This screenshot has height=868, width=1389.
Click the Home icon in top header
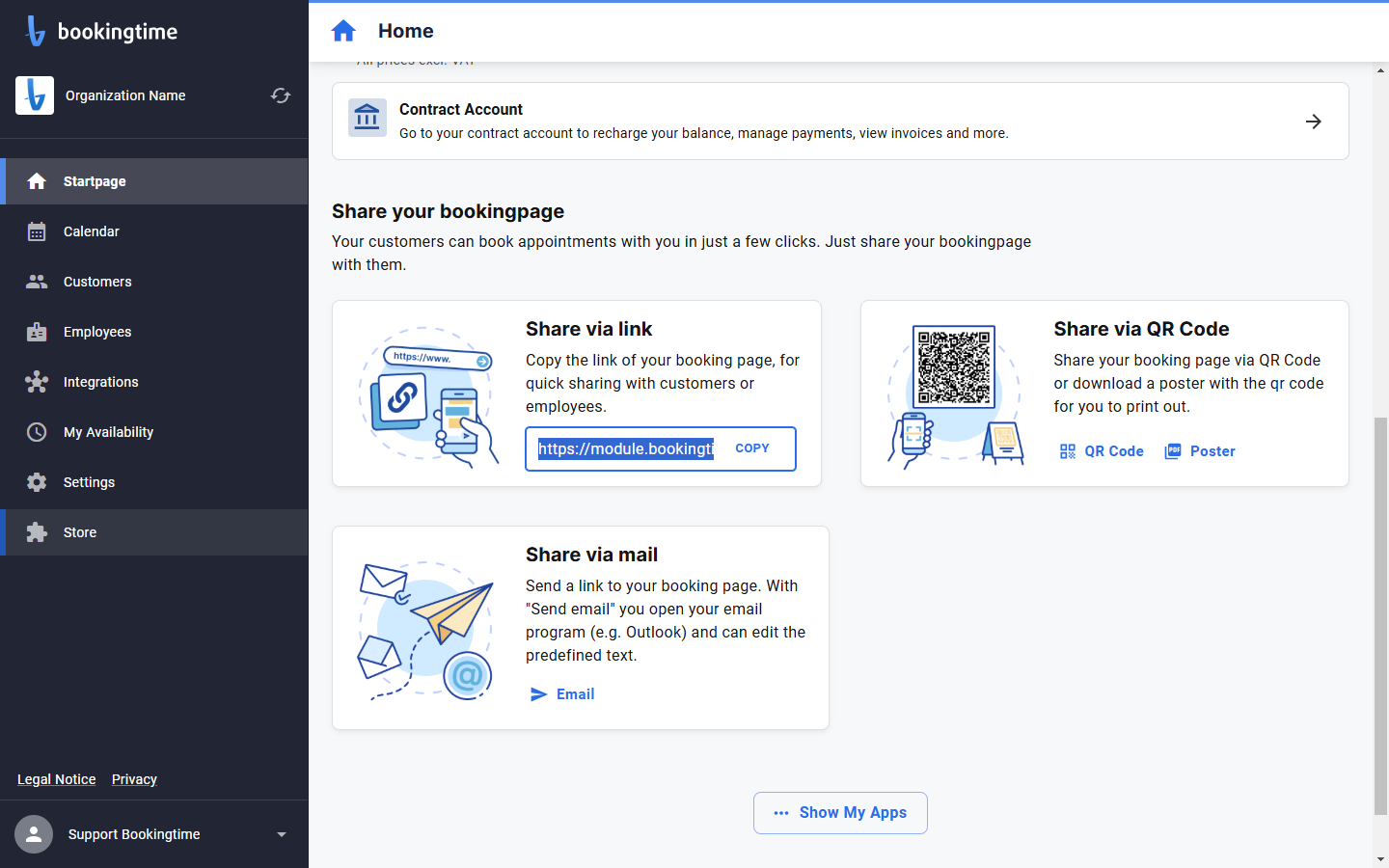[343, 31]
